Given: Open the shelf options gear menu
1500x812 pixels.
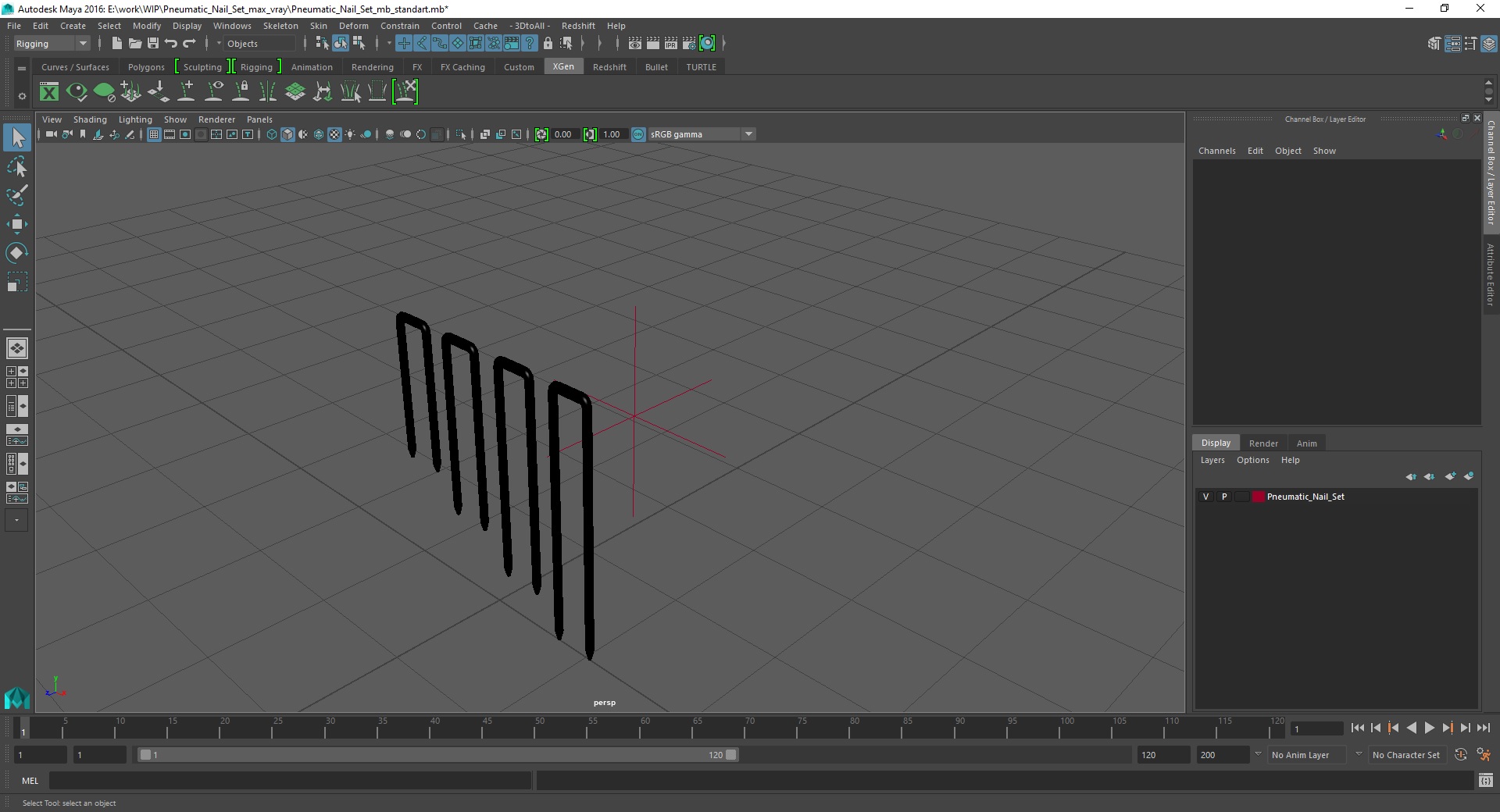Looking at the screenshot, I should 22,96.
